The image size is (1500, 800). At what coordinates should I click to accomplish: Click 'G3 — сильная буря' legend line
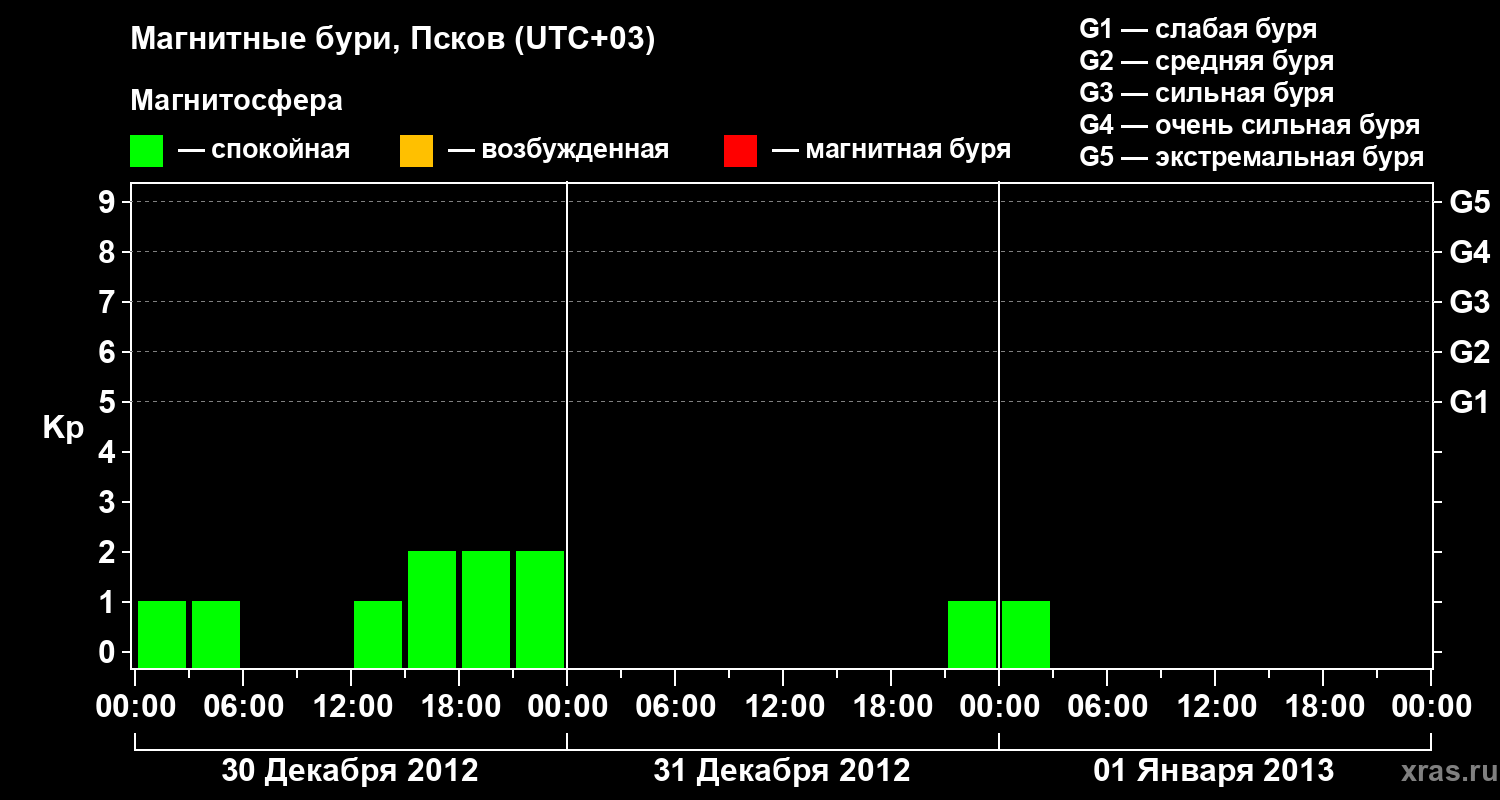1207,93
